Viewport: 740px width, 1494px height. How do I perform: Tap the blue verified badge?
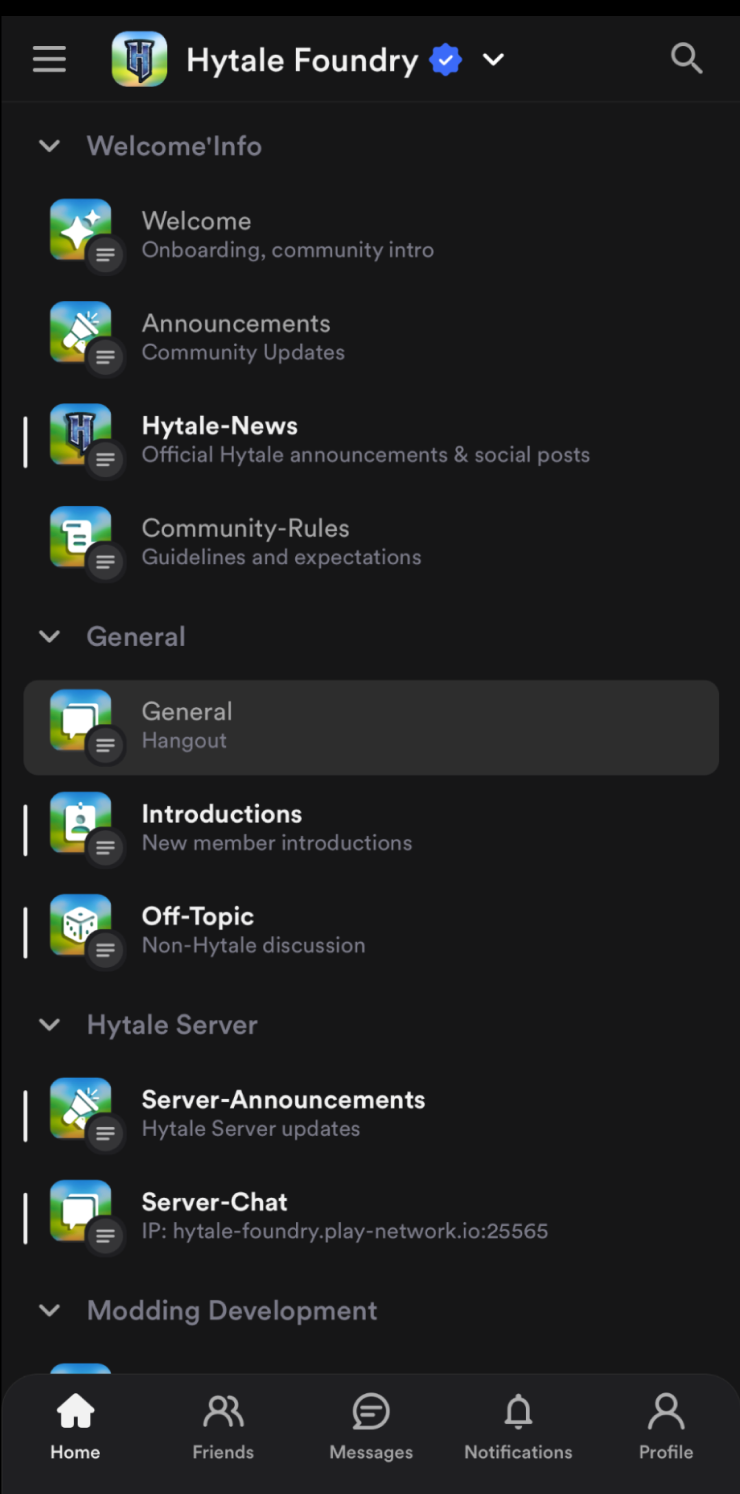[x=446, y=61]
